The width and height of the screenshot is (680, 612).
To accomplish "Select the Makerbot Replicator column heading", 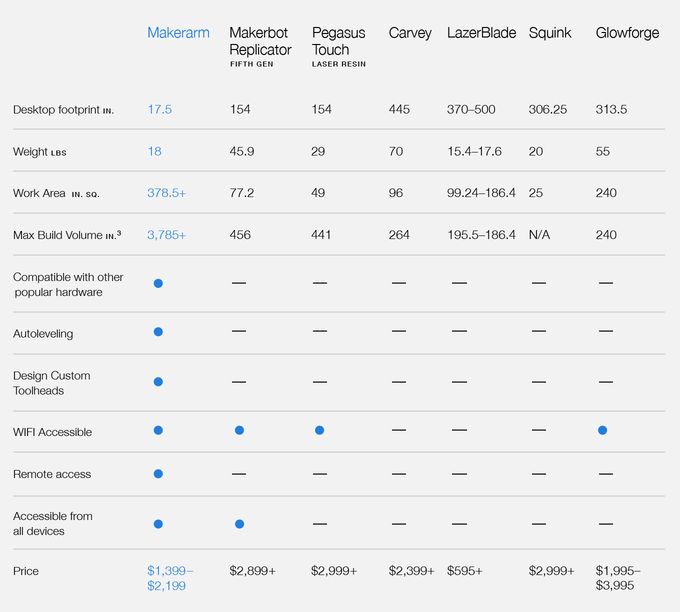I will pyautogui.click(x=260, y=41).
